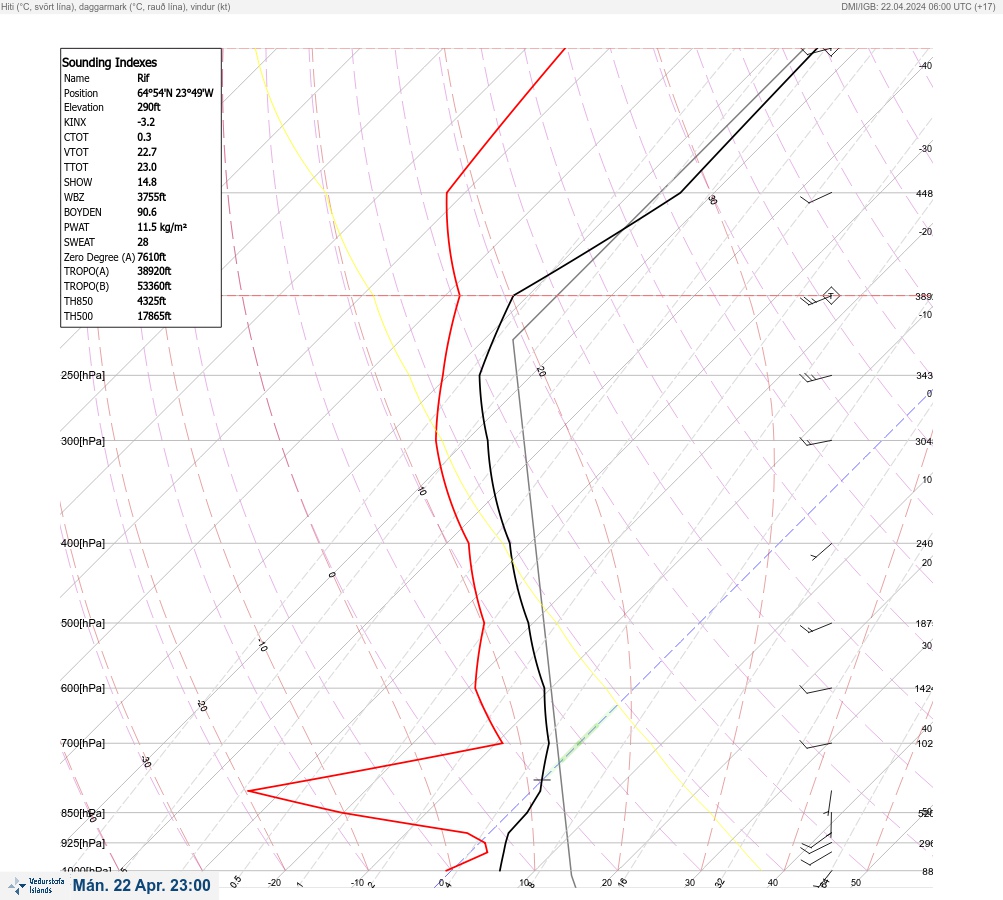
Task: Click TH850 value 4325ft
Action: coord(152,301)
